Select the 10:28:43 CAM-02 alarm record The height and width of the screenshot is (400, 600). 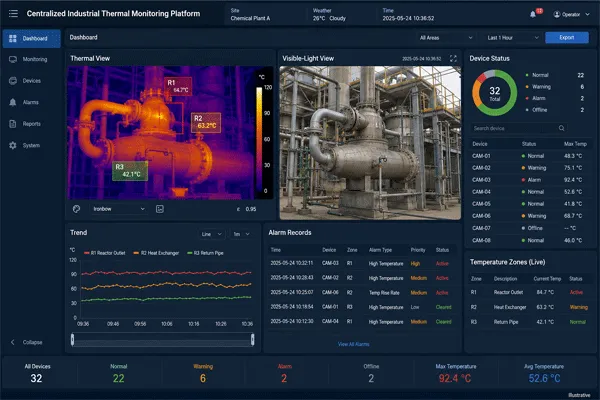point(362,278)
